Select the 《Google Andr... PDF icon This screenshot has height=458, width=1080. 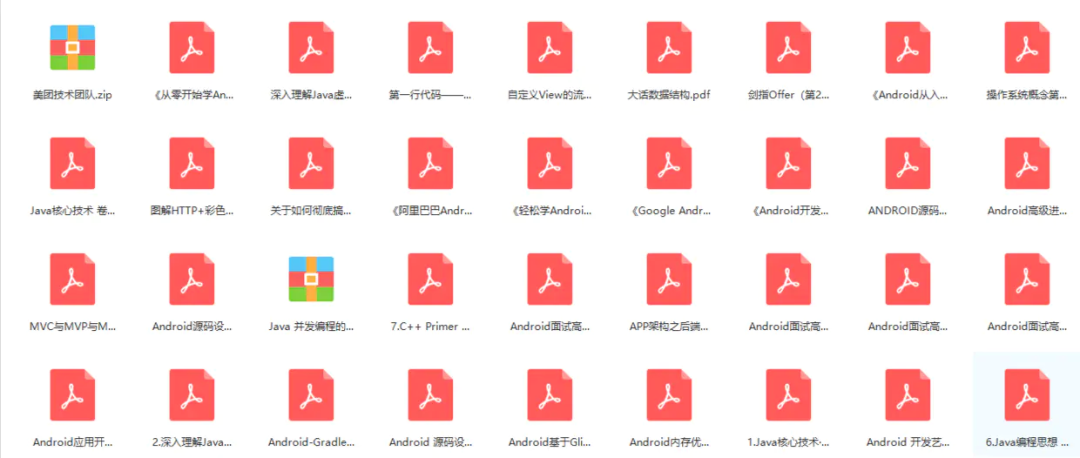coord(669,163)
